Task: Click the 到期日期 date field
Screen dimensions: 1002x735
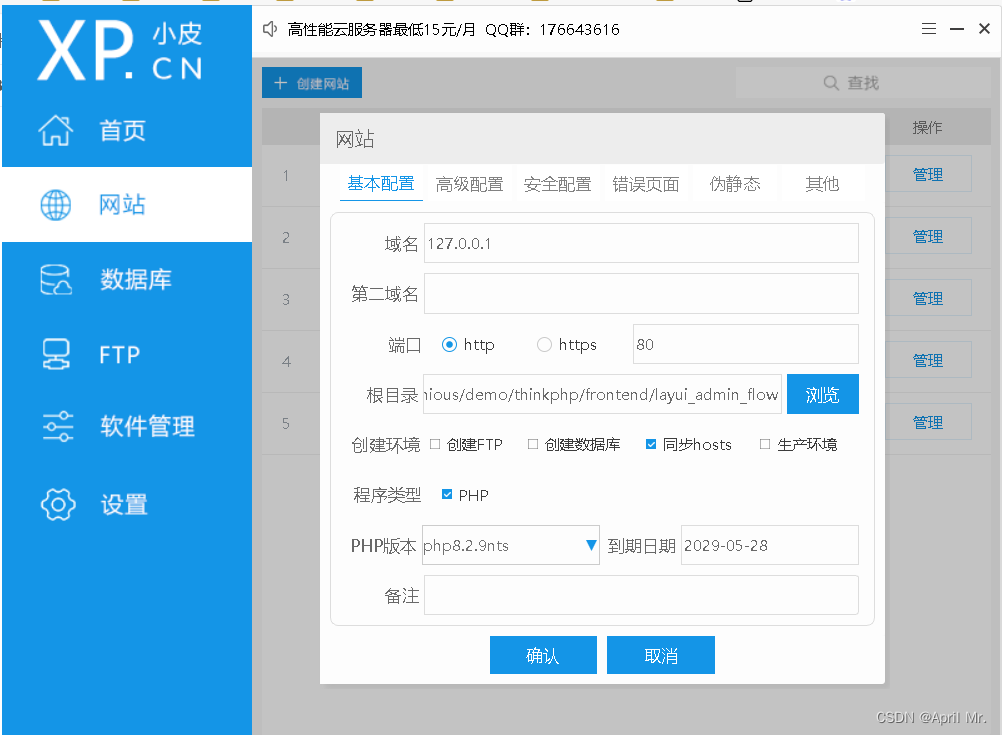Action: pos(769,545)
